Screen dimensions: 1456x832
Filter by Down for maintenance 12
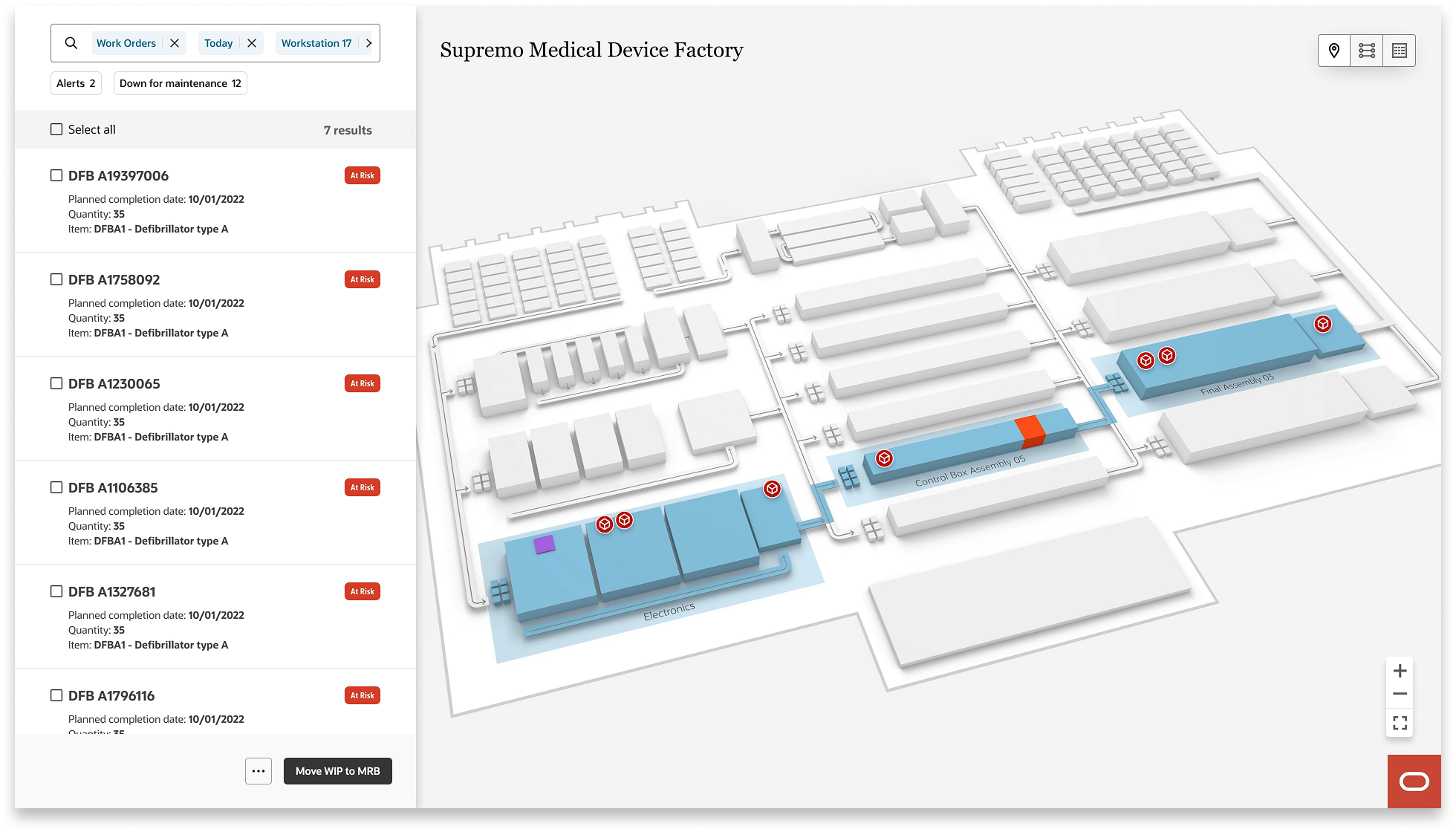click(x=180, y=83)
